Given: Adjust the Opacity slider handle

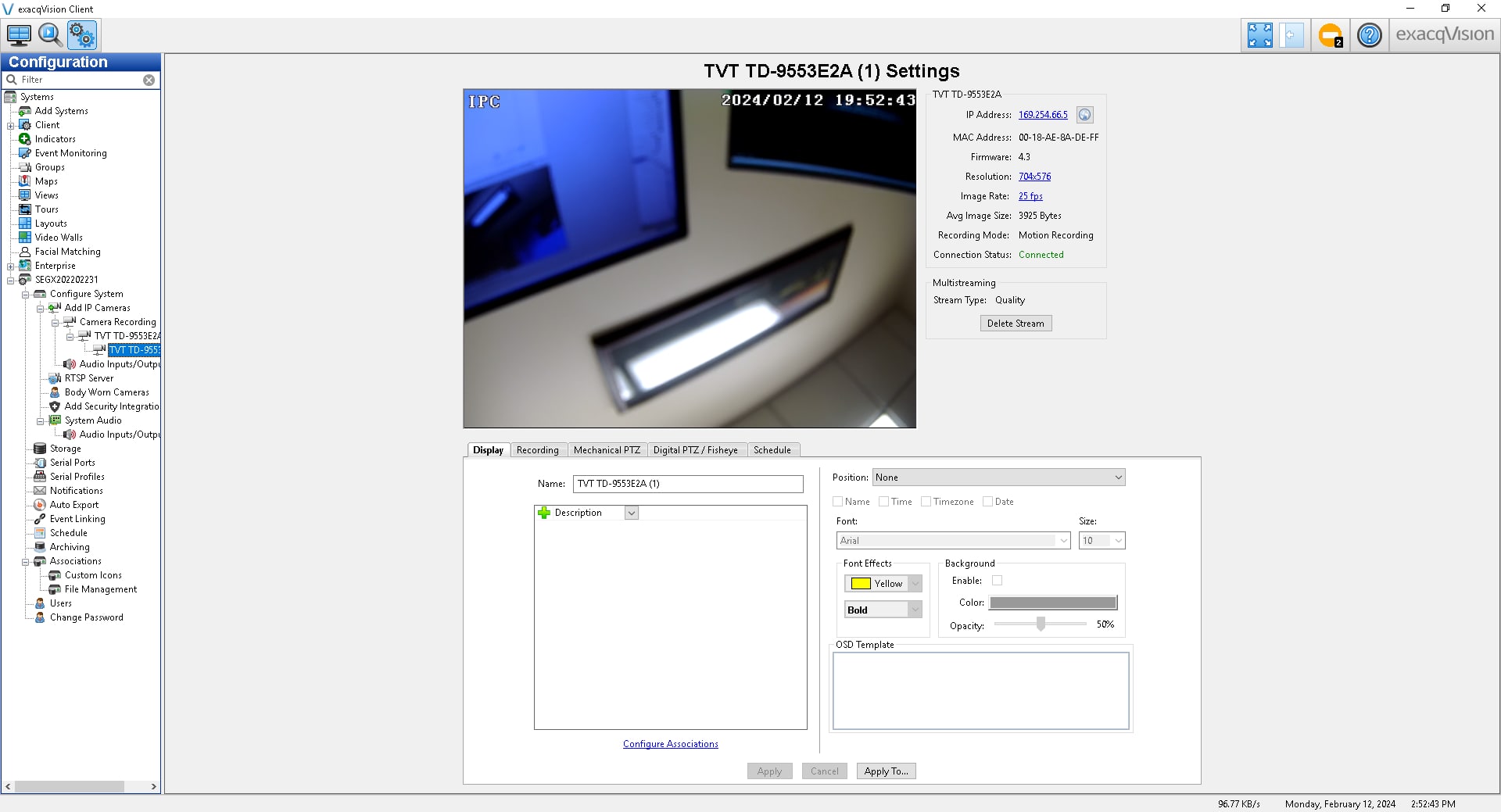Looking at the screenshot, I should coord(1041,624).
